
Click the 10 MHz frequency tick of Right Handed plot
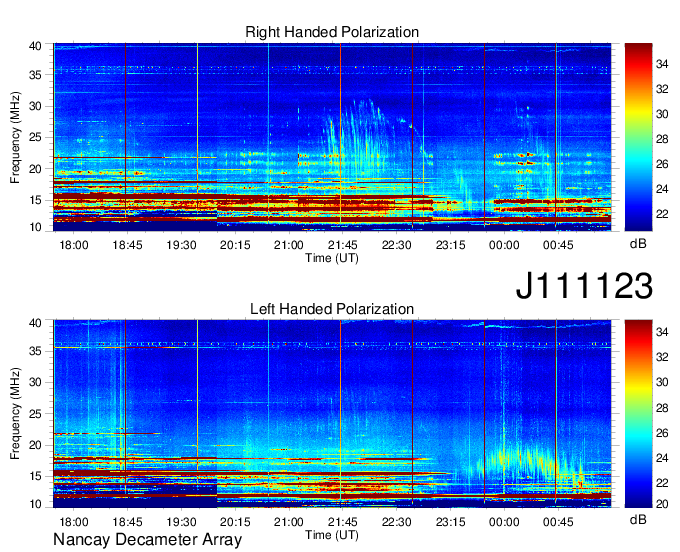(35, 227)
